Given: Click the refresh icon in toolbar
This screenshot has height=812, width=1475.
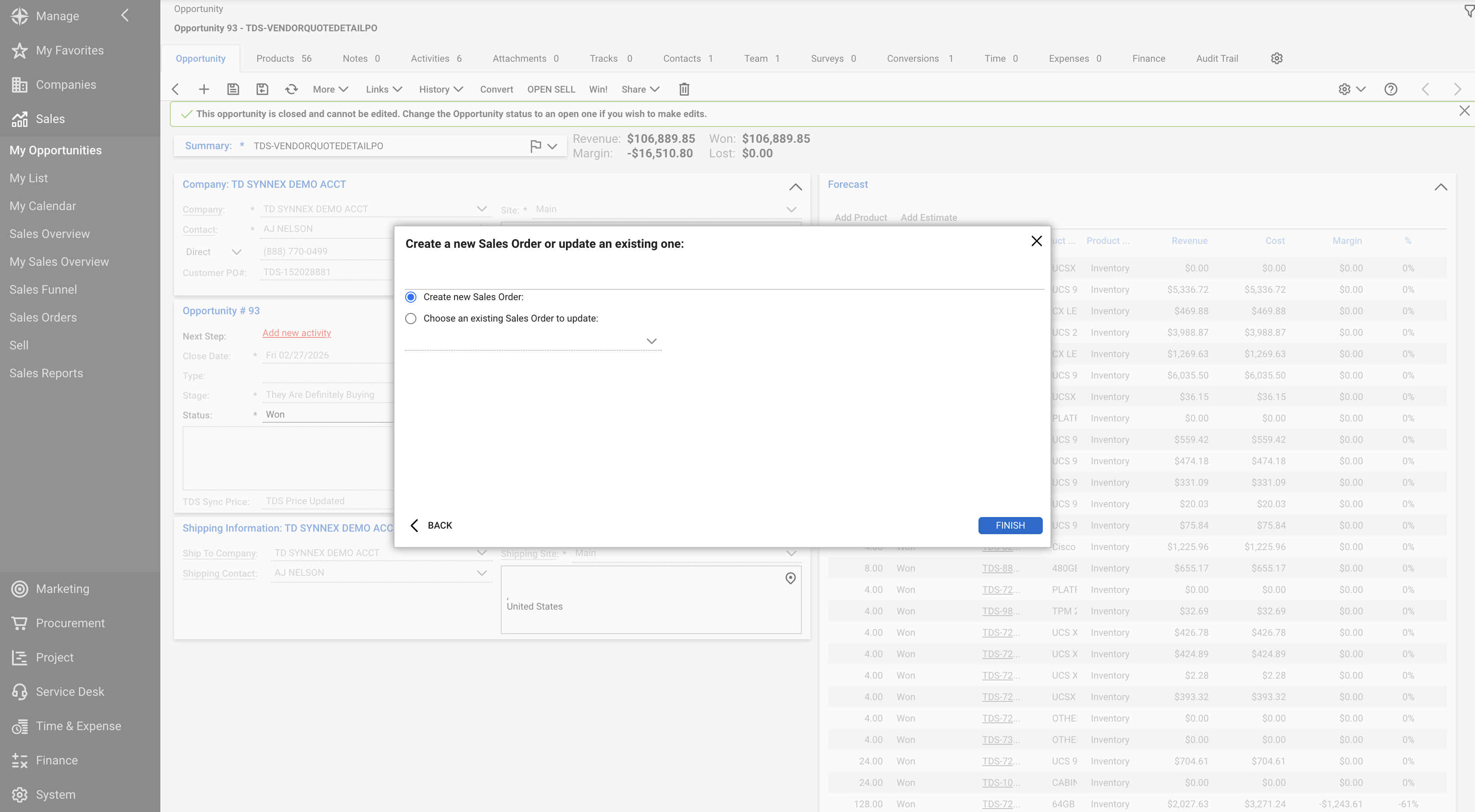Looking at the screenshot, I should (x=292, y=89).
